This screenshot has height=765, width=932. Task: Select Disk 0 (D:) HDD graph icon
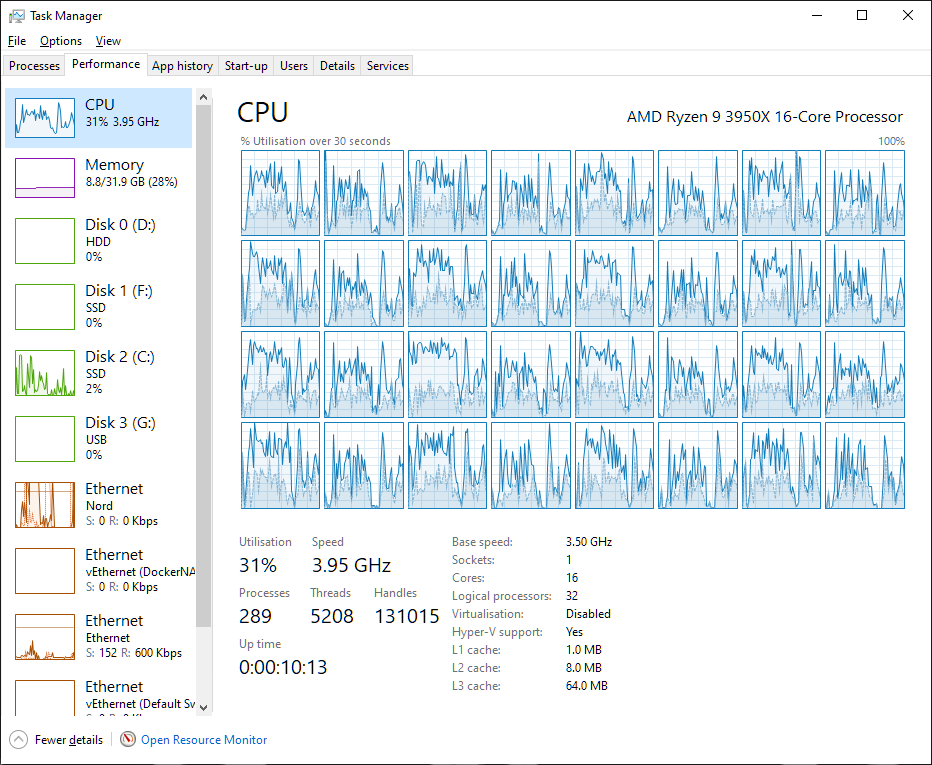(45, 240)
